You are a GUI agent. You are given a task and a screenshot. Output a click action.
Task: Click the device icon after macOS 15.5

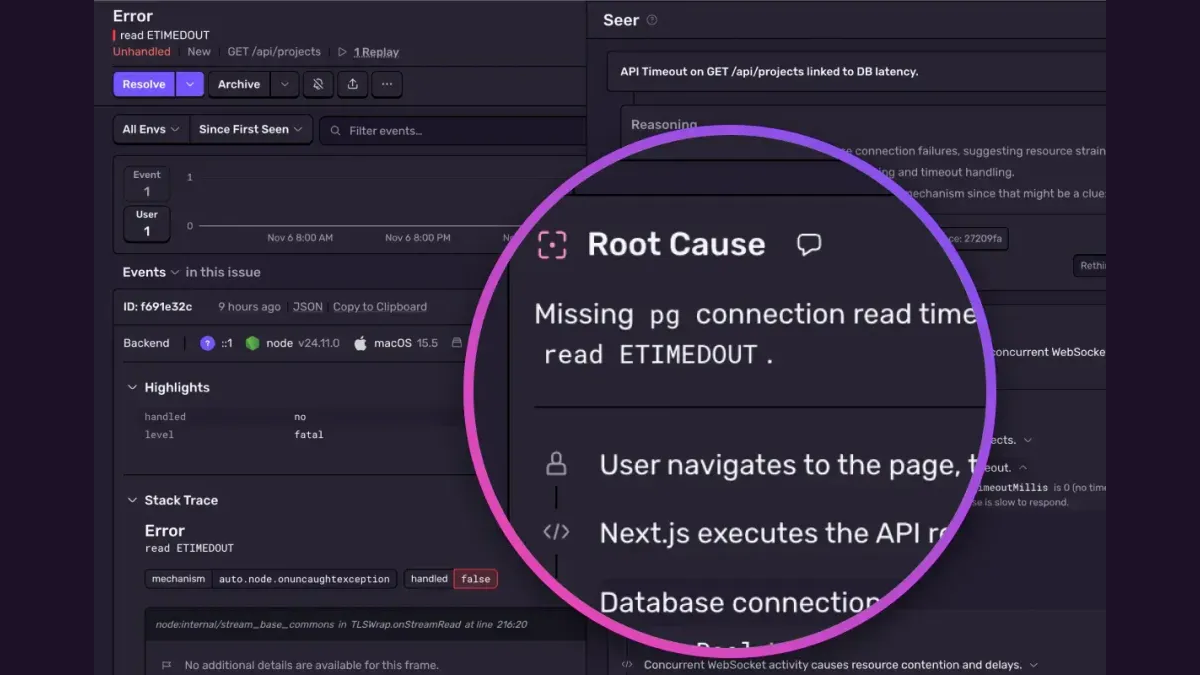(x=457, y=343)
